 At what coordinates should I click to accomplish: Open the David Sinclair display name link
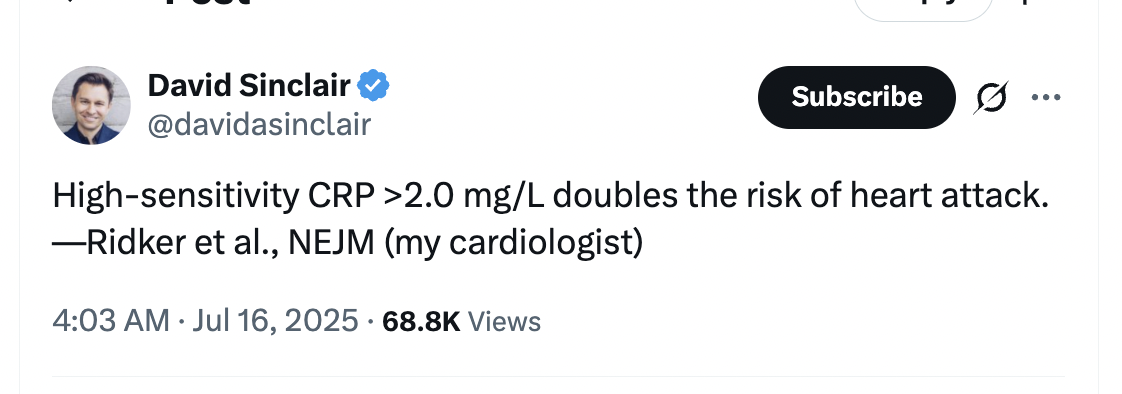pyautogui.click(x=249, y=87)
